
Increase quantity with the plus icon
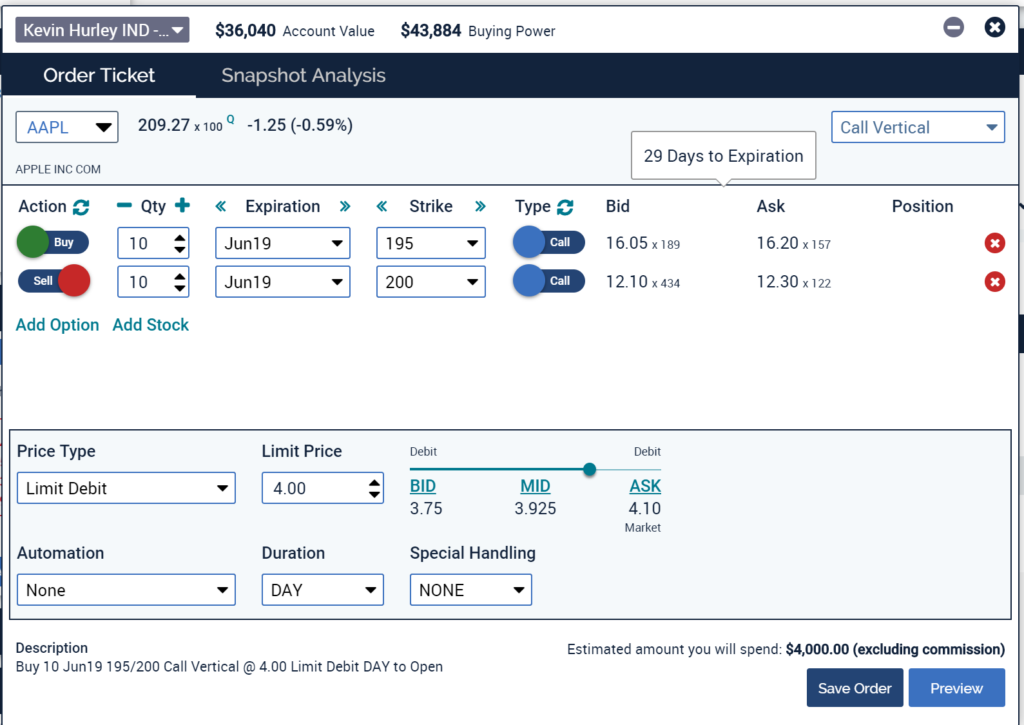point(182,206)
